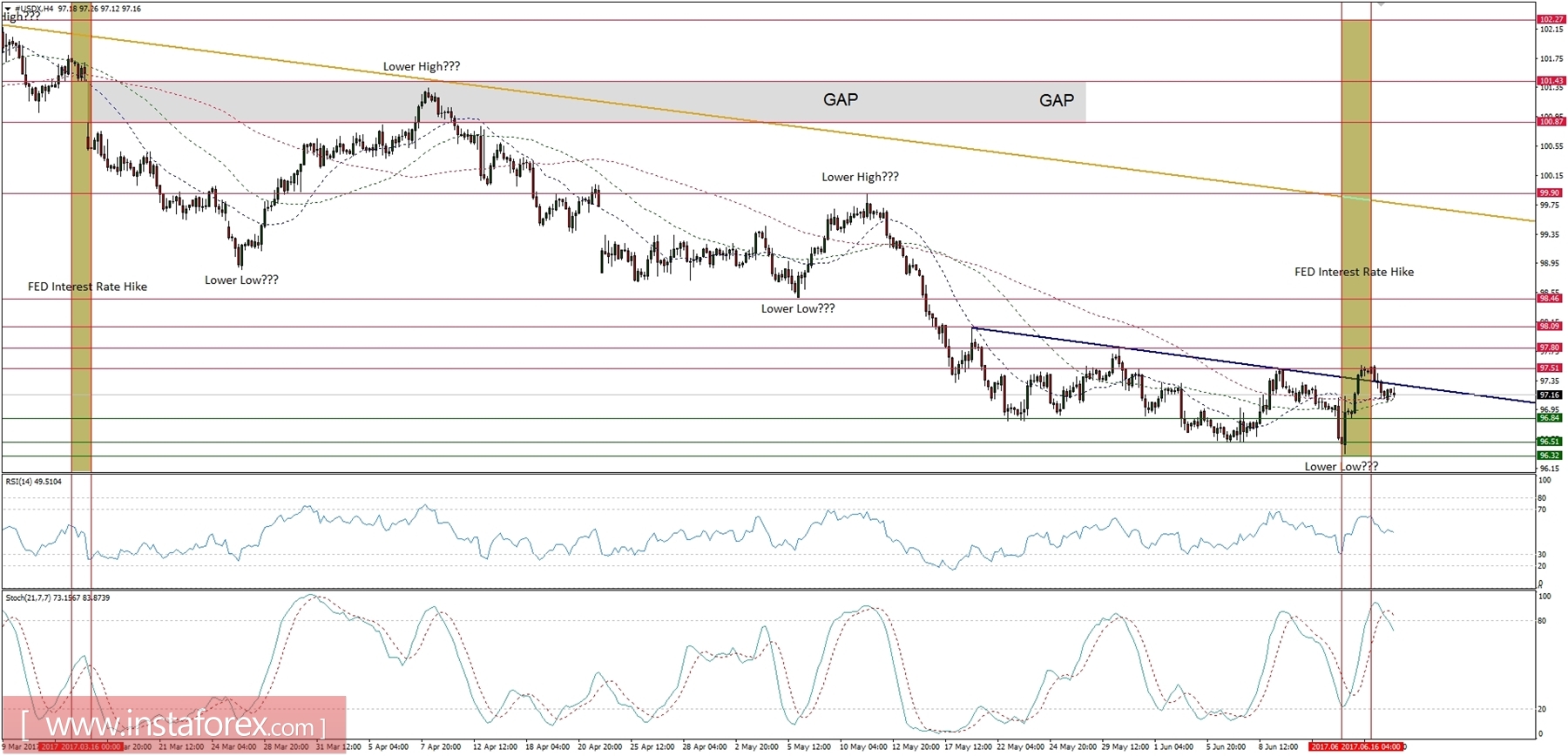
Task: Click the red 97.51 price level tag
Action: 1551,368
